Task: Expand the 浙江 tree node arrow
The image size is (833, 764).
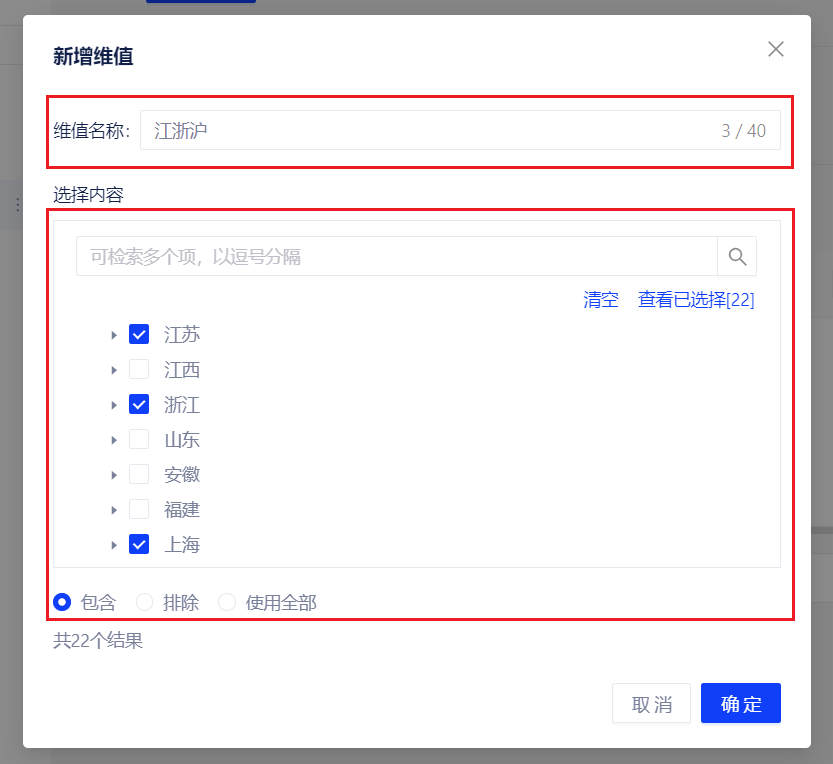Action: pyautogui.click(x=114, y=405)
